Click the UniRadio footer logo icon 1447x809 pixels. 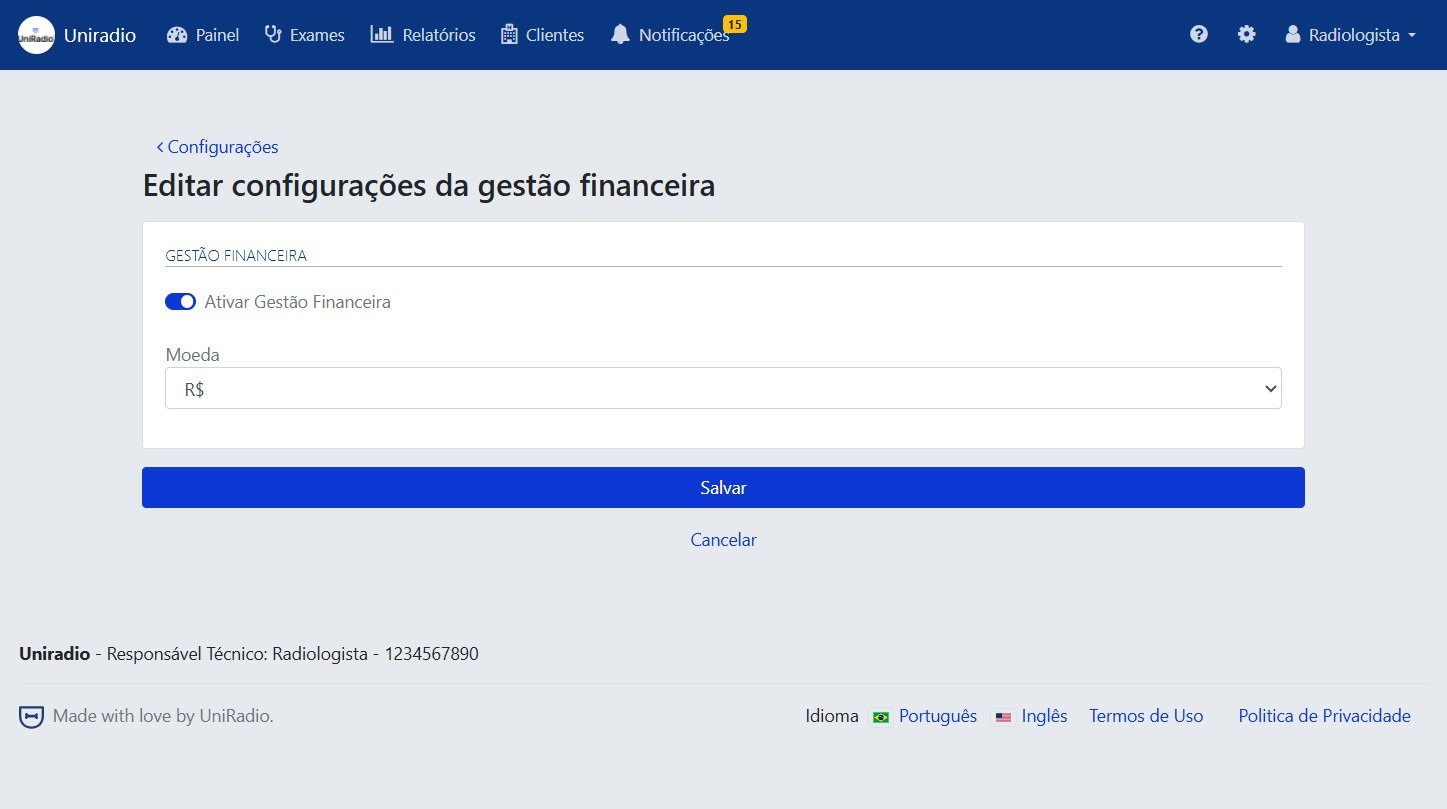32,716
